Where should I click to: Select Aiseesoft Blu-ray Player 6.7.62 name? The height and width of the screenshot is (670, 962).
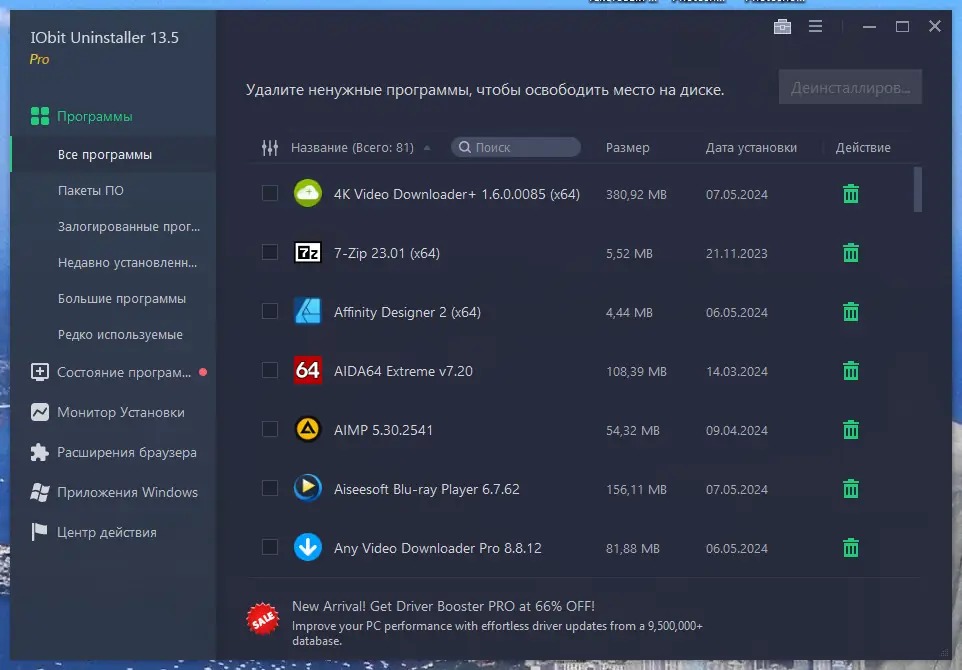[x=426, y=489]
